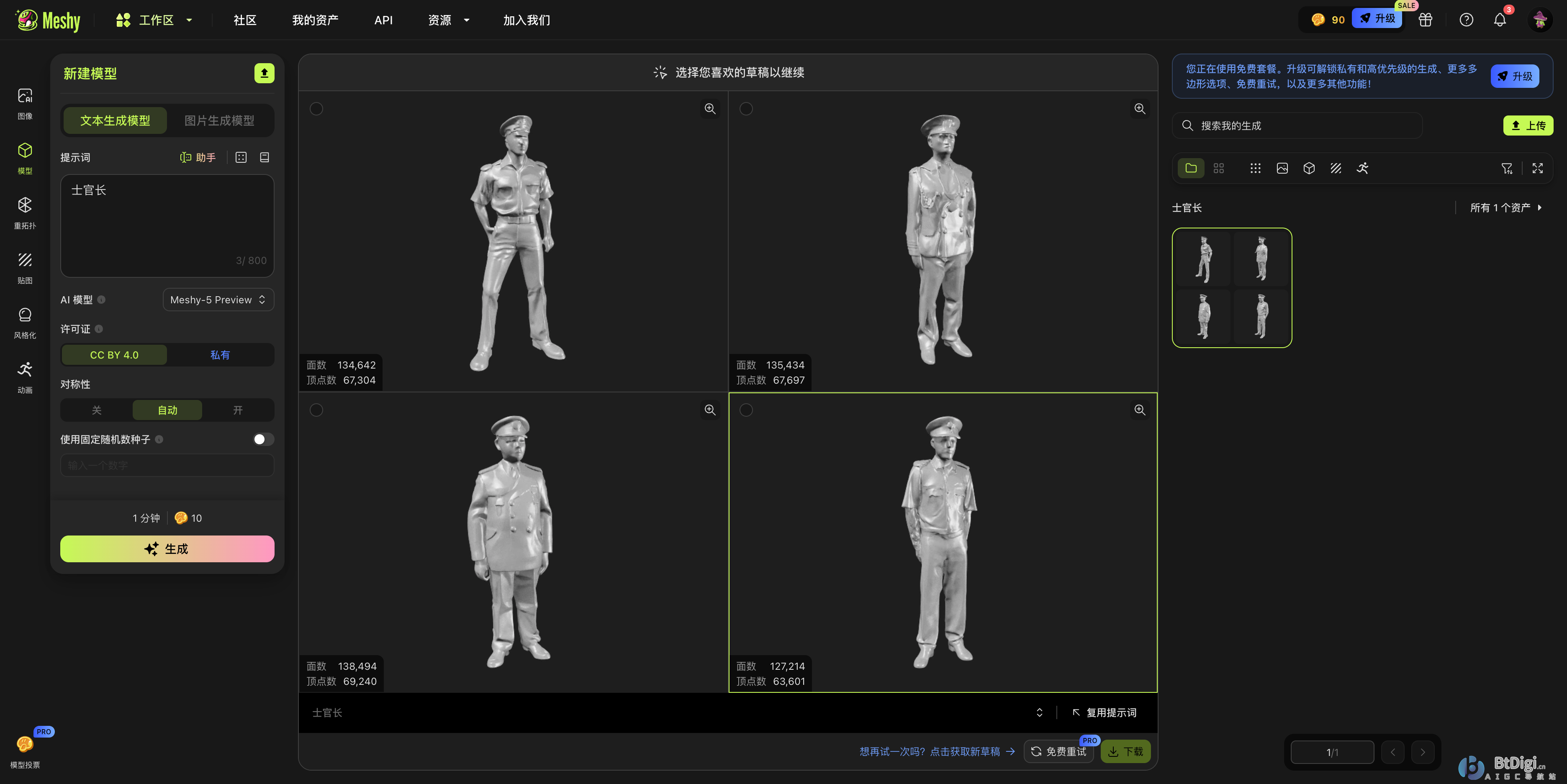The image size is (1567, 784).
Task: Zoom into the 135,434-face draft
Action: coord(1139,108)
